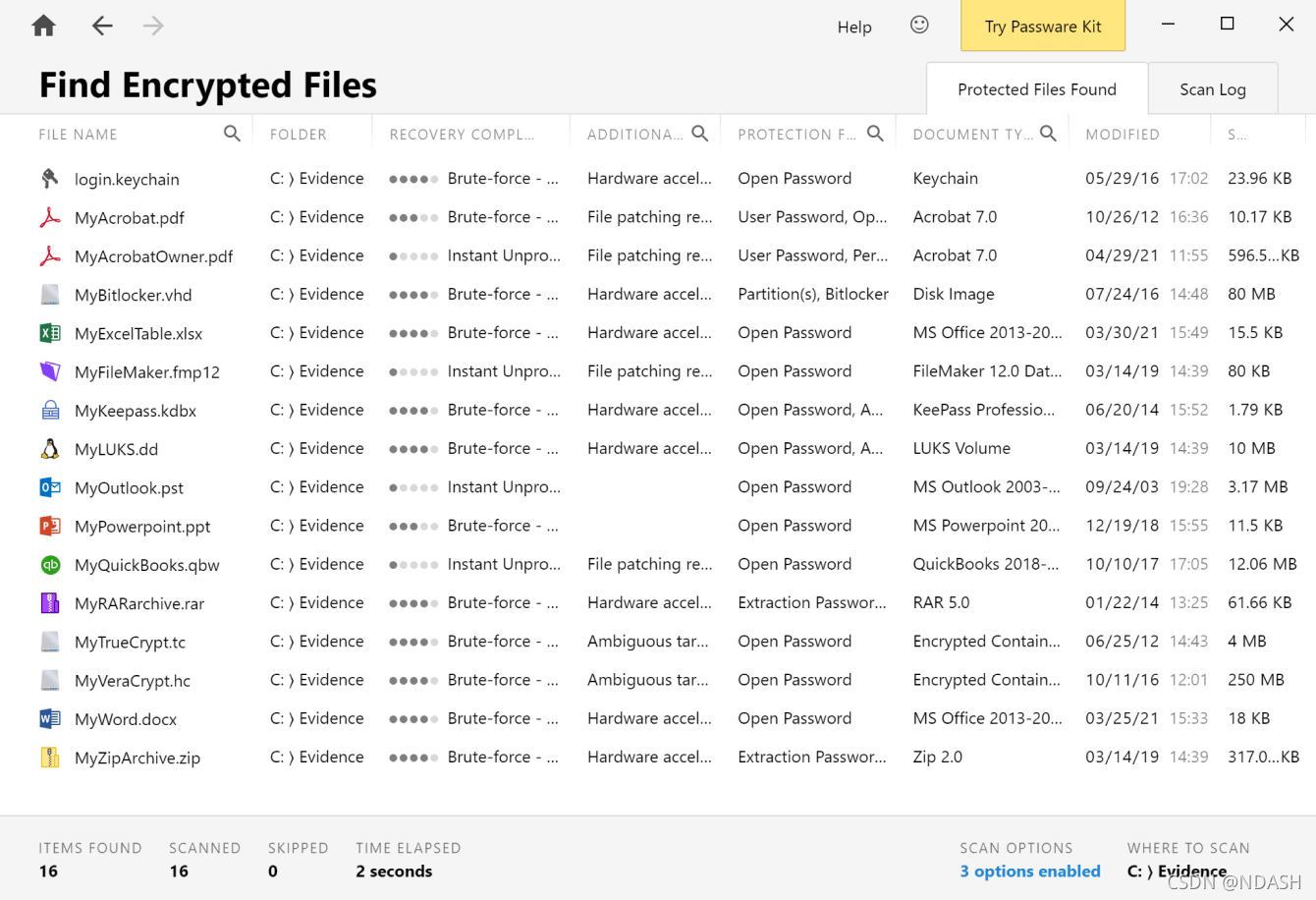Click the MyOutlook.pst file name
Screen dimensions: 1316x900
tap(129, 488)
